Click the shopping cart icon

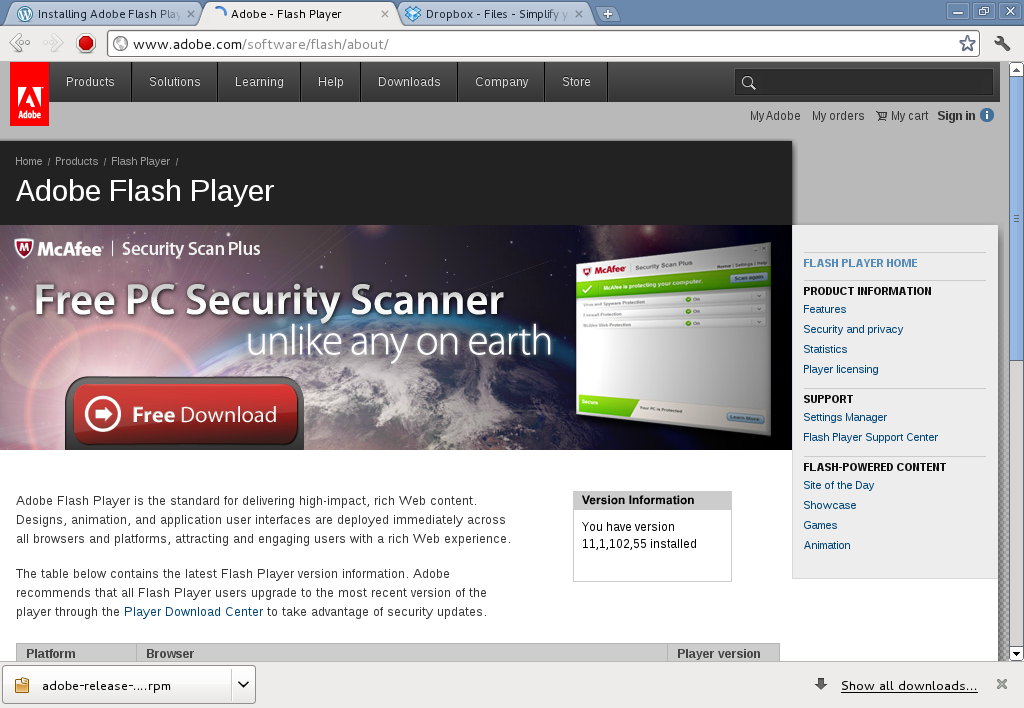click(x=882, y=116)
